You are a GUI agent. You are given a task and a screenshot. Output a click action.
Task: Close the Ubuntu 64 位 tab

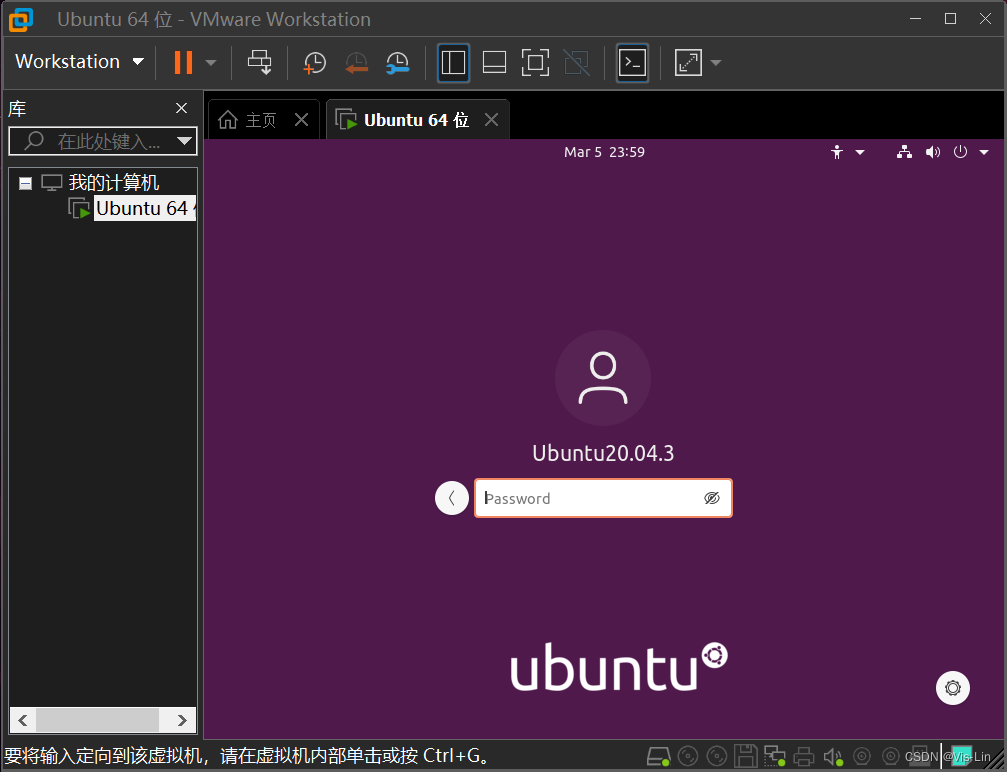(491, 119)
